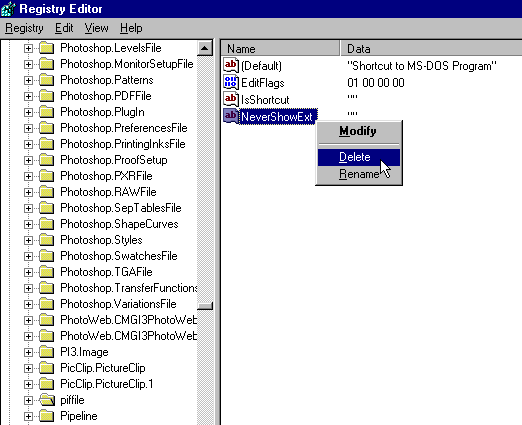Click the NeverShowExt string value icon
Image resolution: width=522 pixels, height=425 pixels.
(x=231, y=116)
